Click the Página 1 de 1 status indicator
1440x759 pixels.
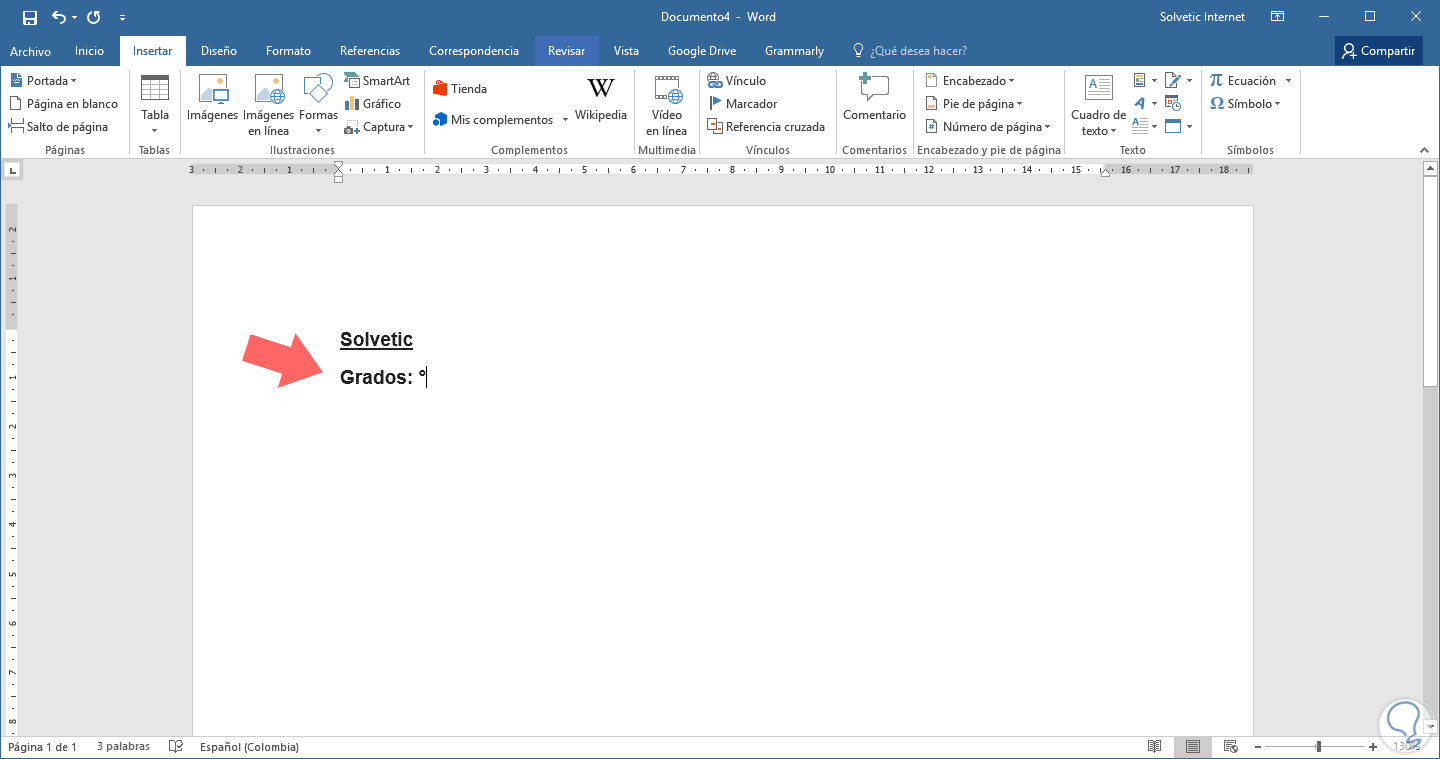pyautogui.click(x=42, y=747)
